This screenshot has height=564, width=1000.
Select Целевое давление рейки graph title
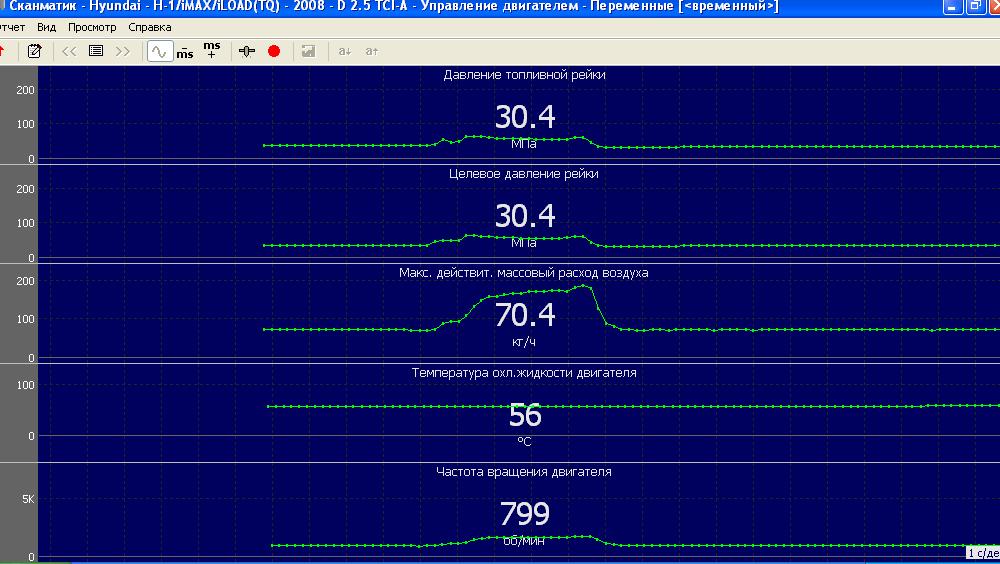pyautogui.click(x=524, y=174)
